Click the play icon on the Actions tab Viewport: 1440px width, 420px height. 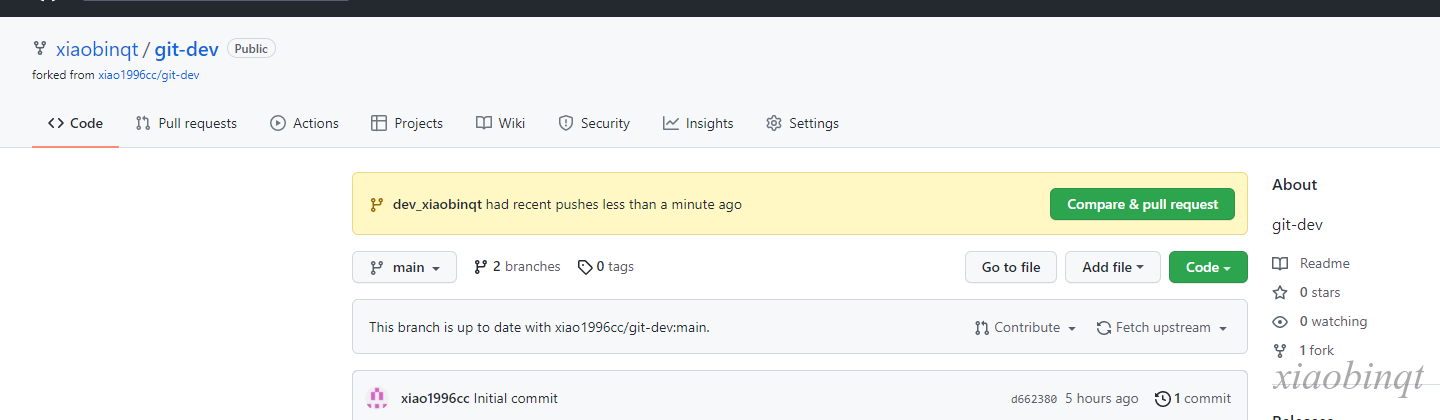278,123
